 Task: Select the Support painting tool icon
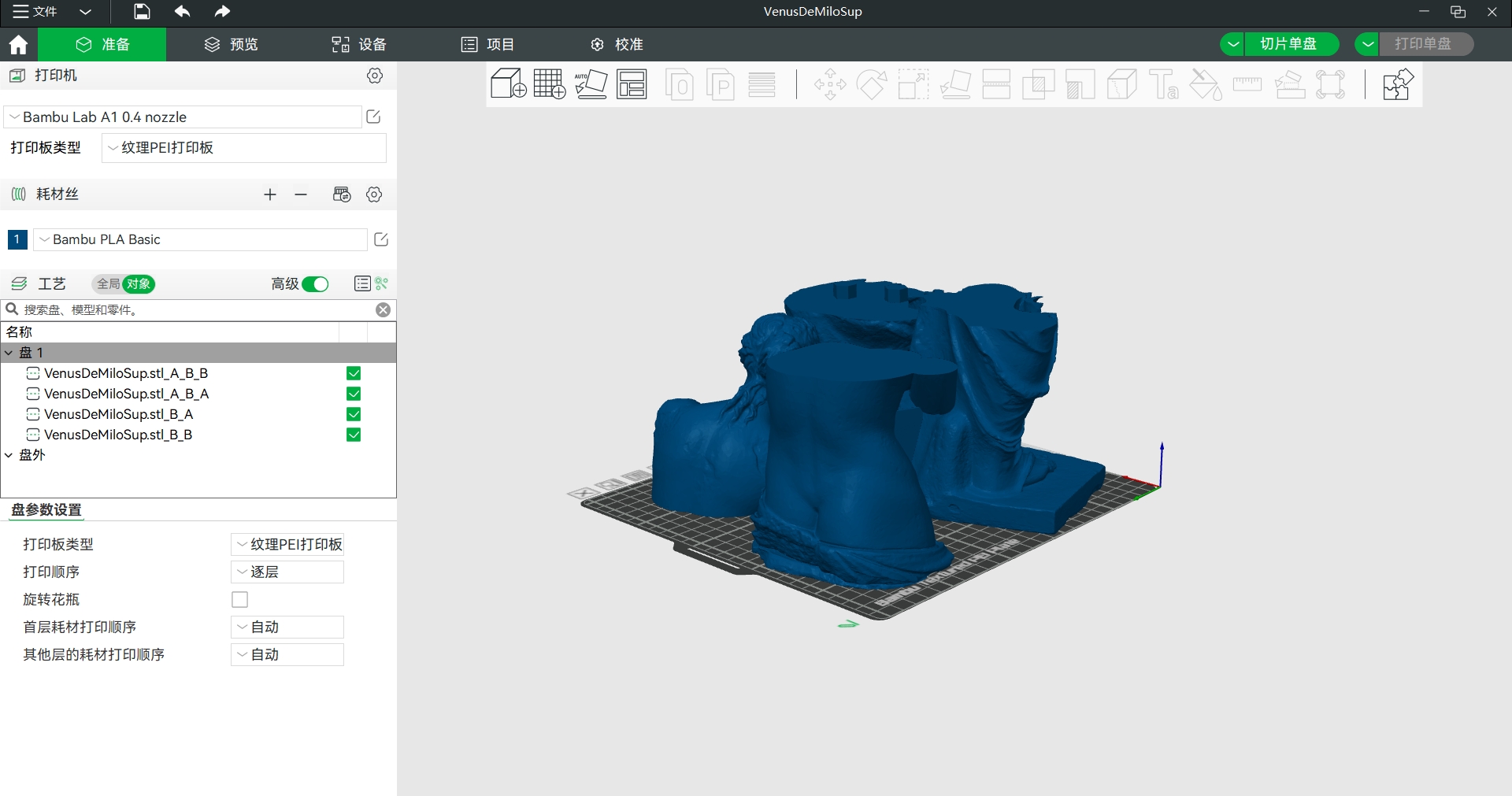[x=1080, y=84]
